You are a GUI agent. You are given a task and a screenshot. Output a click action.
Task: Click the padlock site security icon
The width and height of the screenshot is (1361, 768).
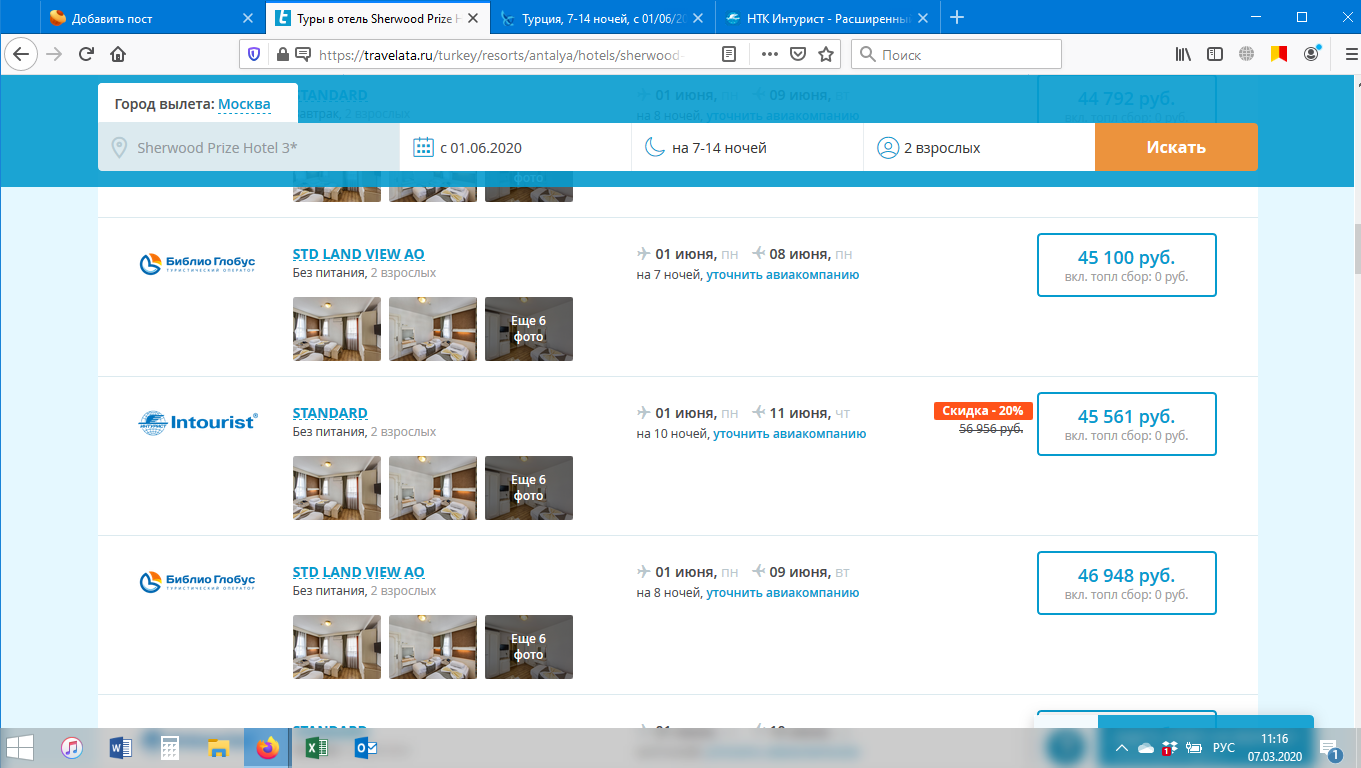point(282,54)
